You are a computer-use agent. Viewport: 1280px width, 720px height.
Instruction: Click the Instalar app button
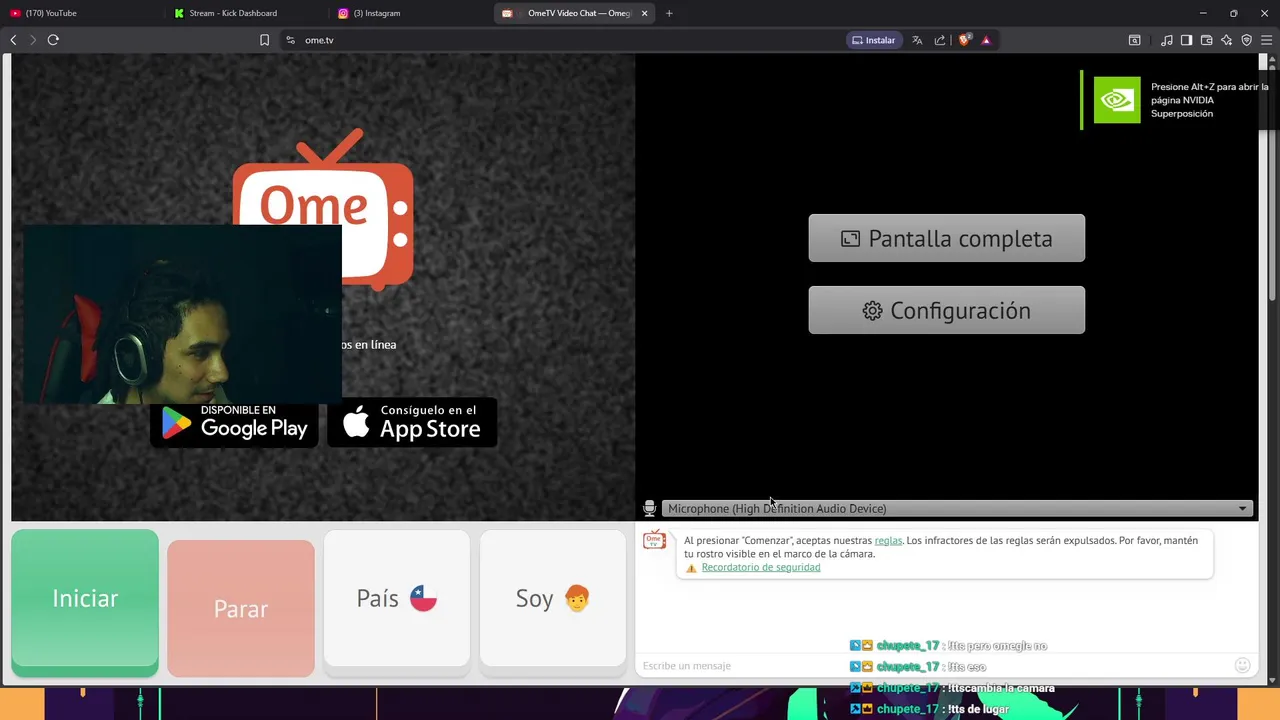tap(874, 40)
